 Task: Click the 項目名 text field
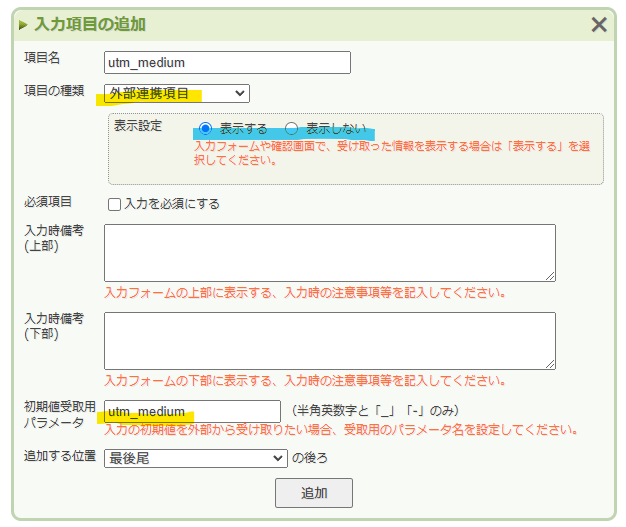227,62
